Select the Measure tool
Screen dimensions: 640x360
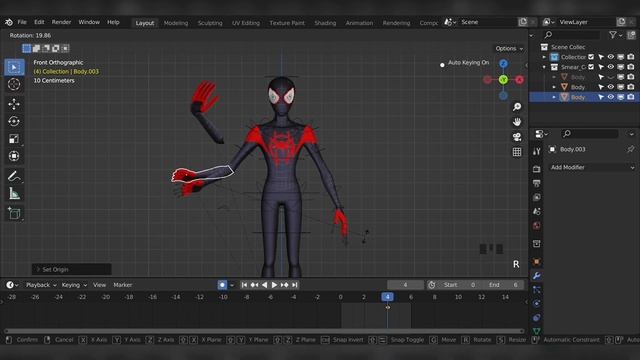[x=14, y=193]
